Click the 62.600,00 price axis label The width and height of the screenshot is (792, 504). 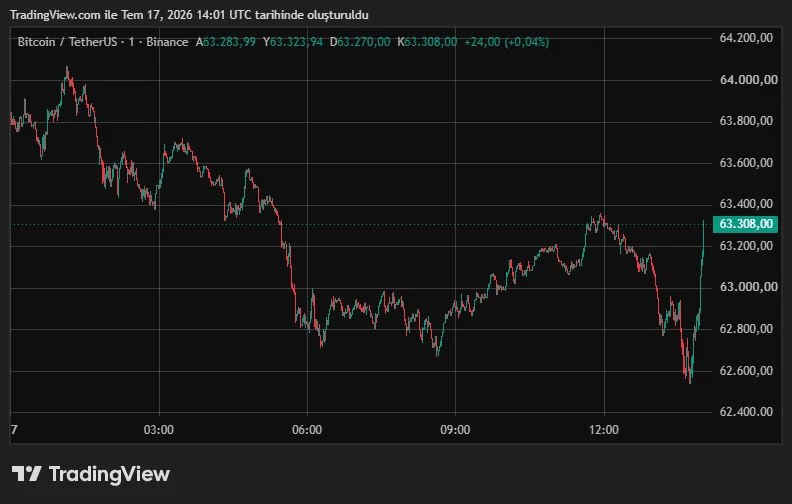746,371
